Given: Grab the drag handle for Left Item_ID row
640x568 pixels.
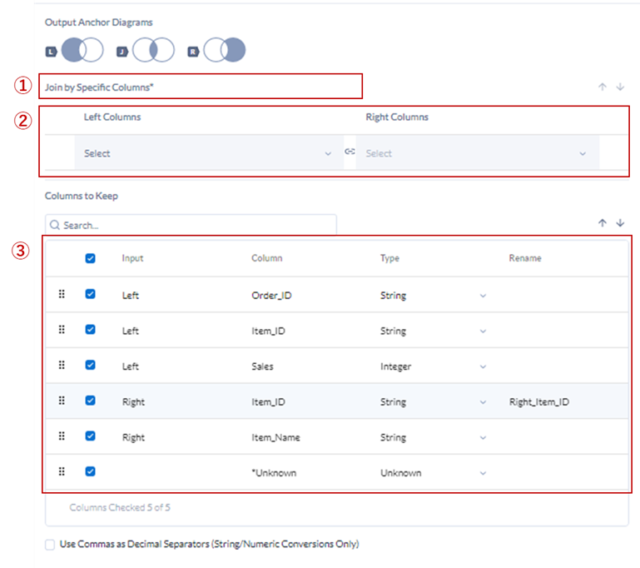Looking at the screenshot, I should point(62,329).
